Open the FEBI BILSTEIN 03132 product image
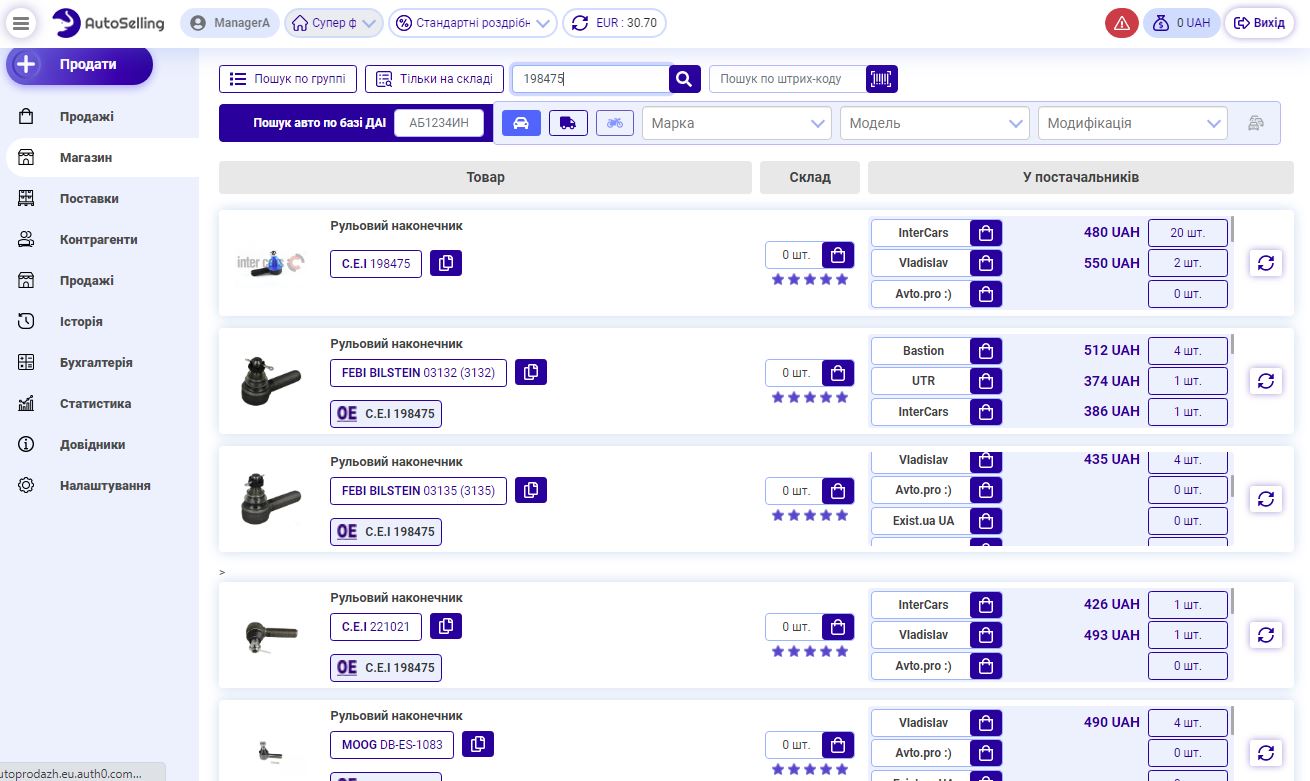 click(270, 381)
